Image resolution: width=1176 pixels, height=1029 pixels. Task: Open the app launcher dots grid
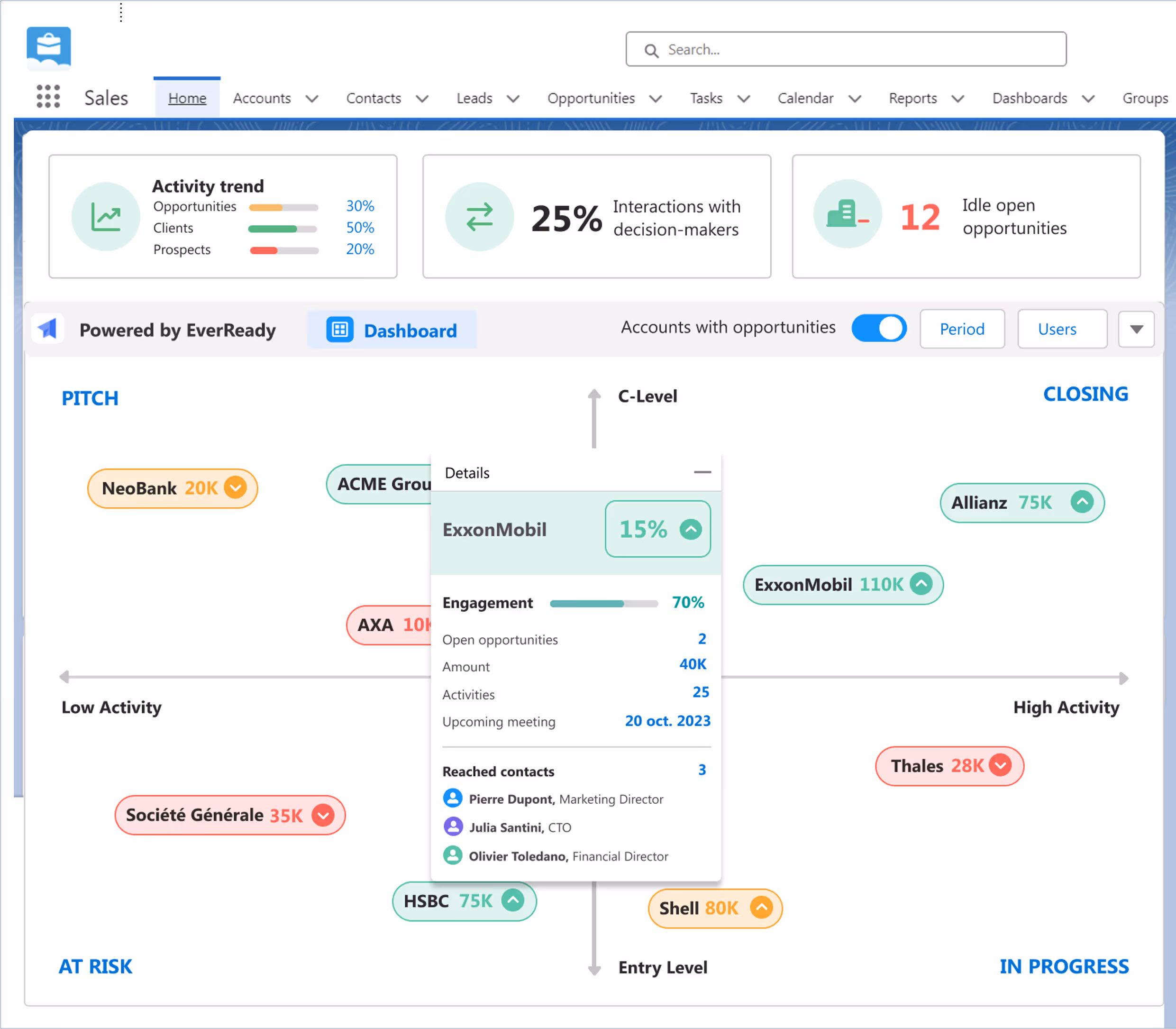[48, 97]
